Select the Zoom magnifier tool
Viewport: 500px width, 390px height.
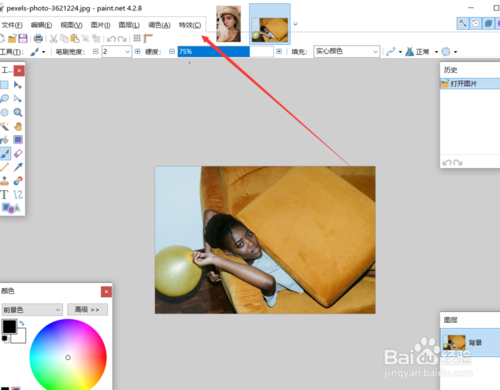(x=18, y=112)
